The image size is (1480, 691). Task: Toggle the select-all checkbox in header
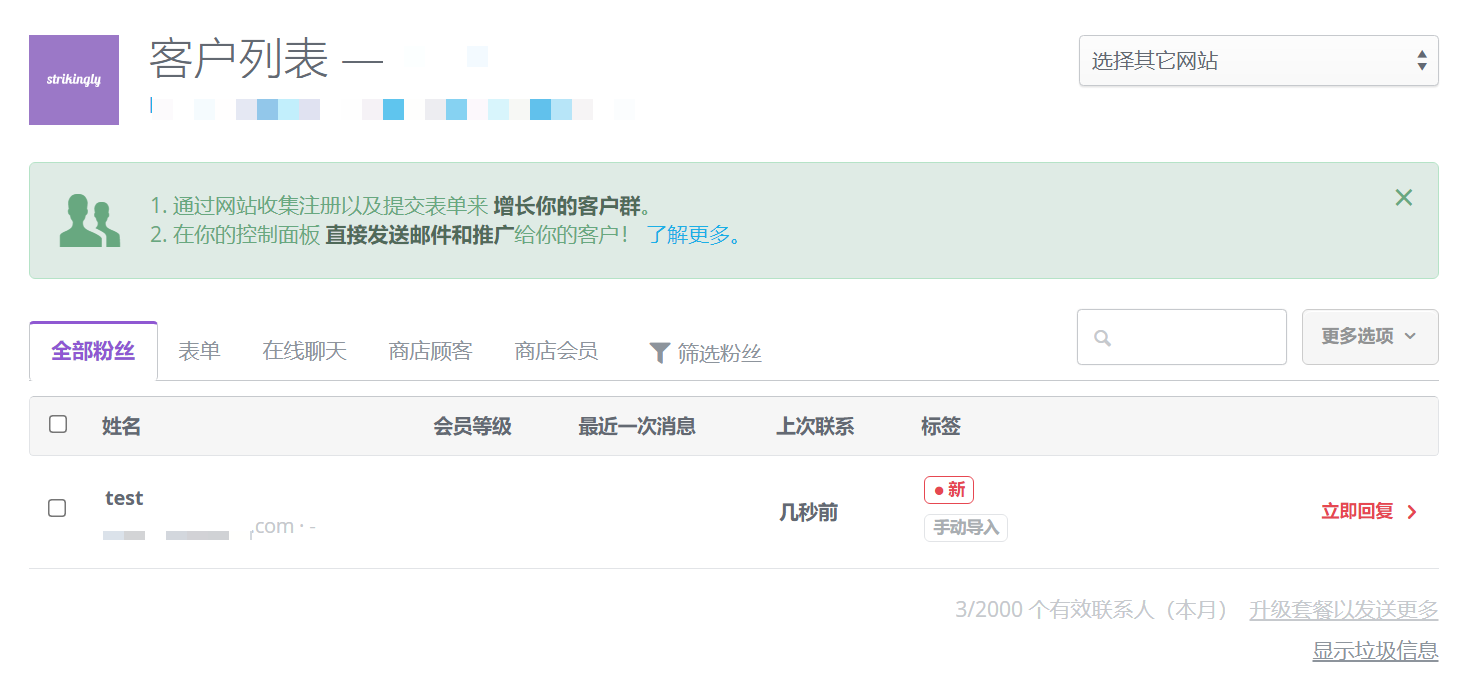tap(58, 424)
